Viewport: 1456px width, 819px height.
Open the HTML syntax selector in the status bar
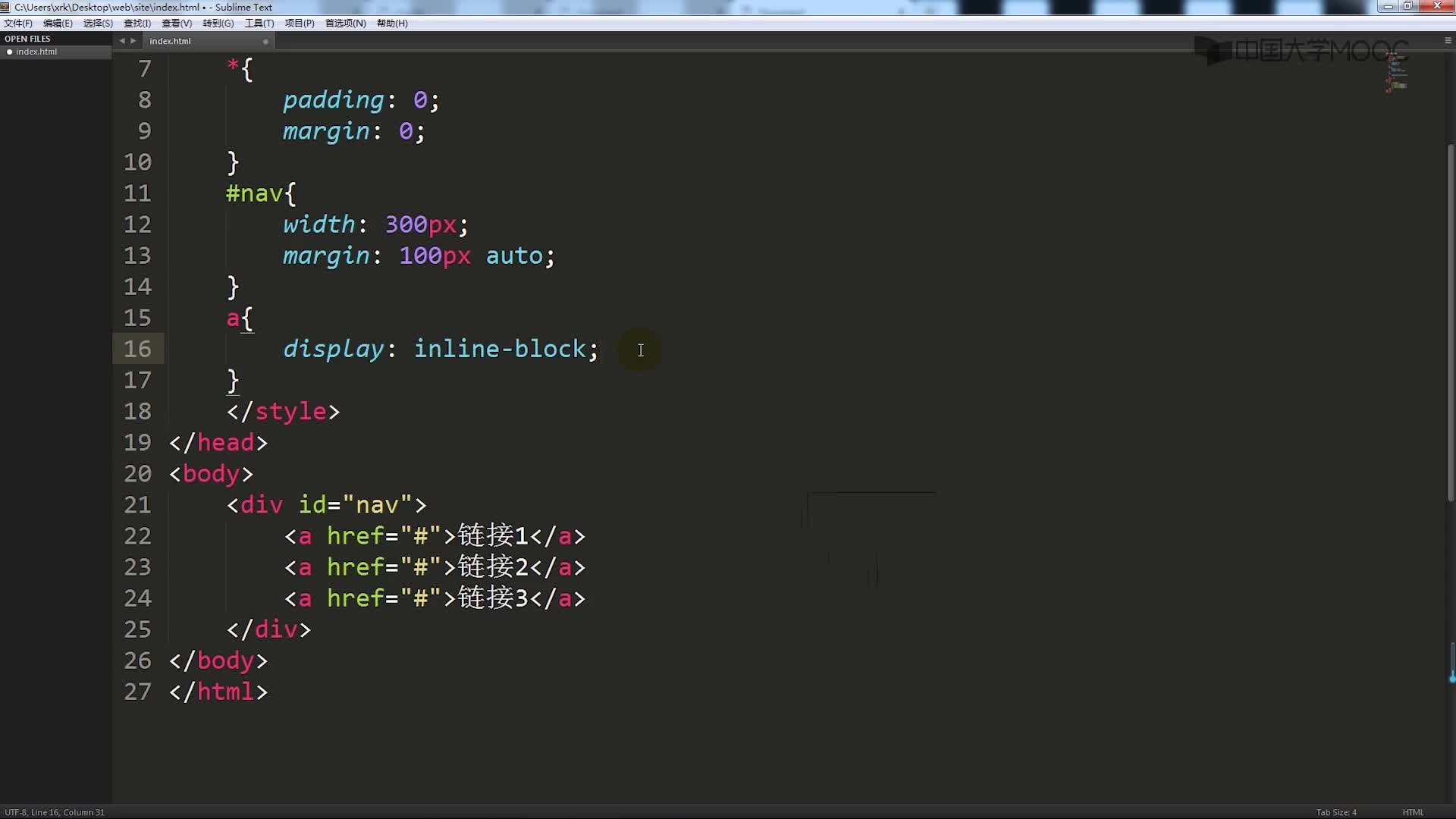coord(1413,812)
